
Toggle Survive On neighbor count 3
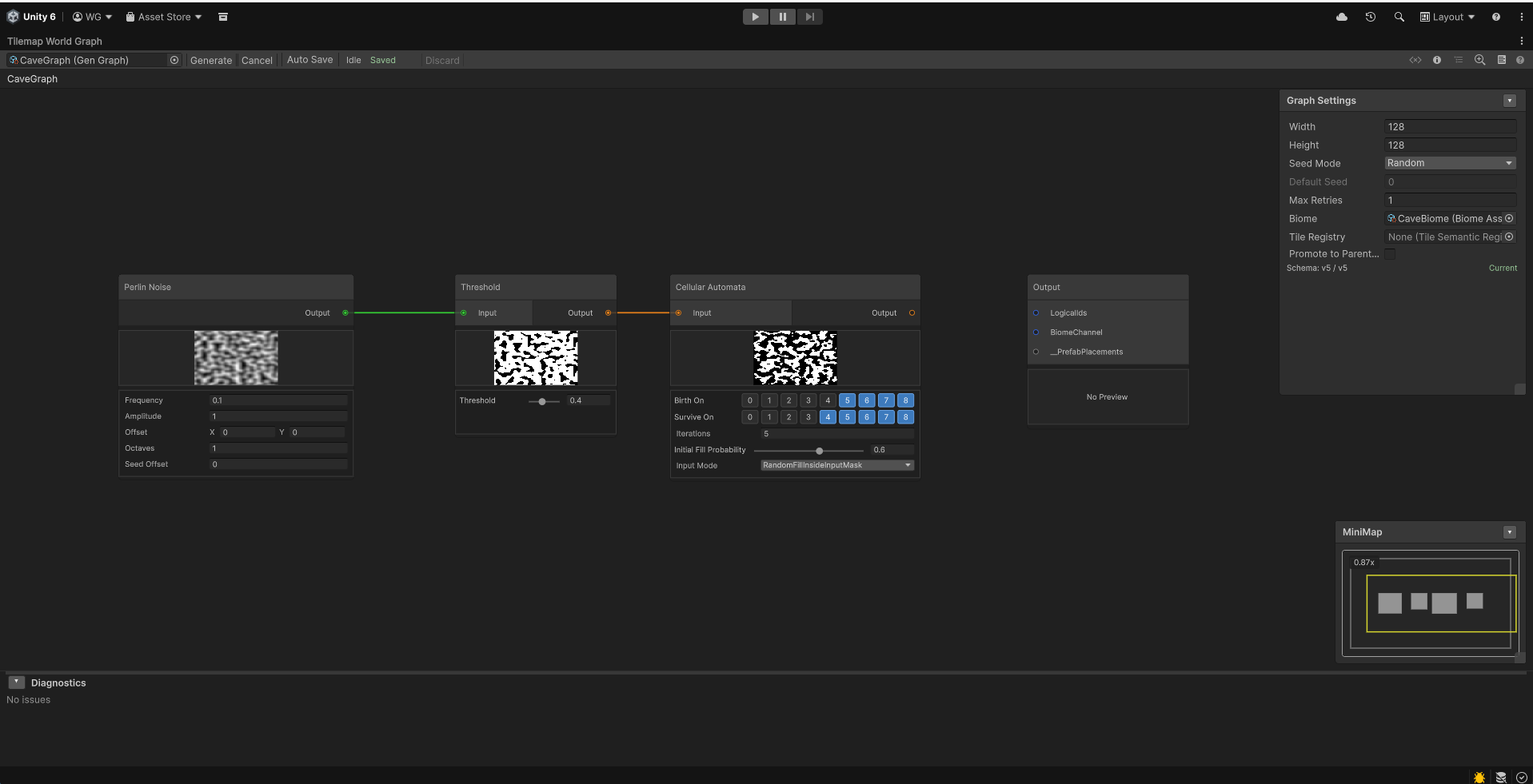808,417
